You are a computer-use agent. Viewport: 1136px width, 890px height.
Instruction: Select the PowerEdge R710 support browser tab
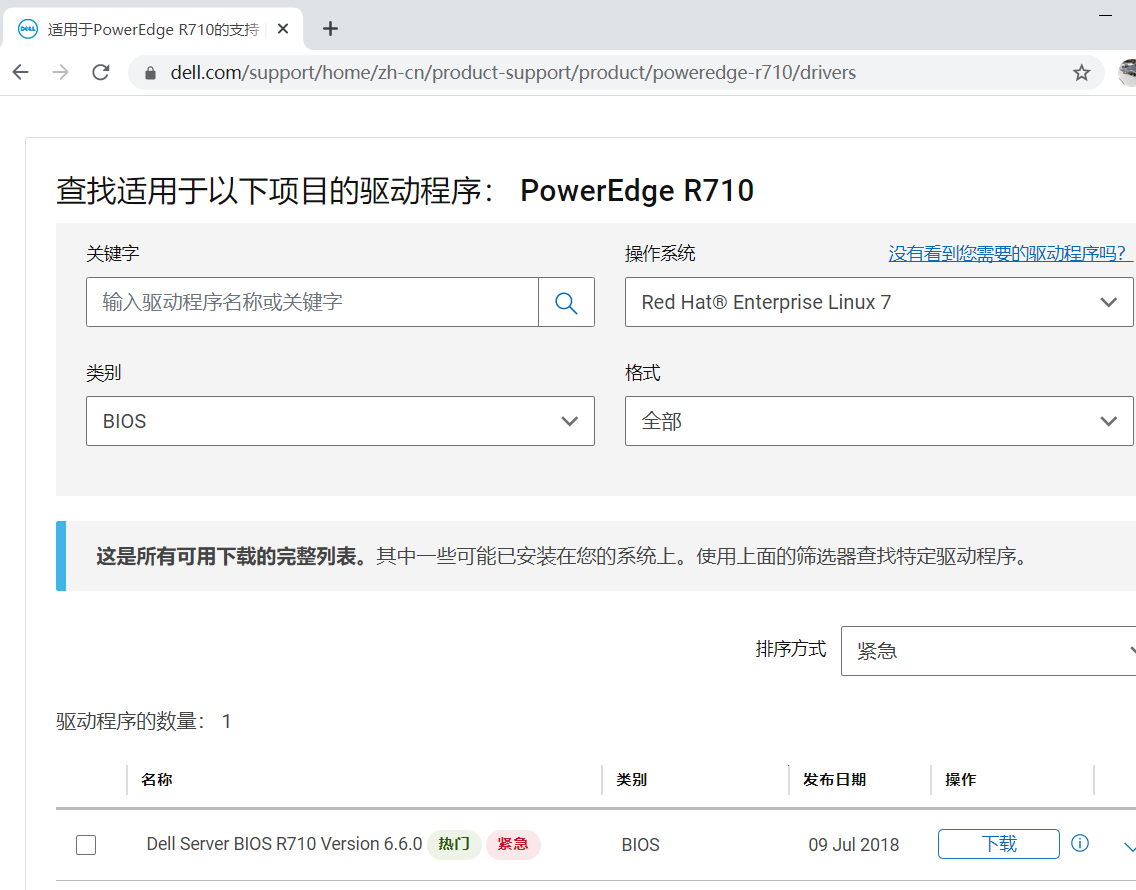click(x=150, y=29)
